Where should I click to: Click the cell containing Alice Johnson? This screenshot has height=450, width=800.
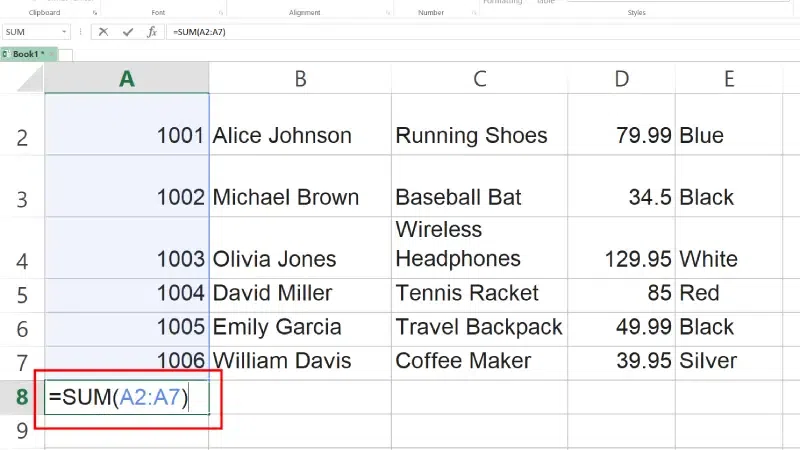[x=300, y=136]
